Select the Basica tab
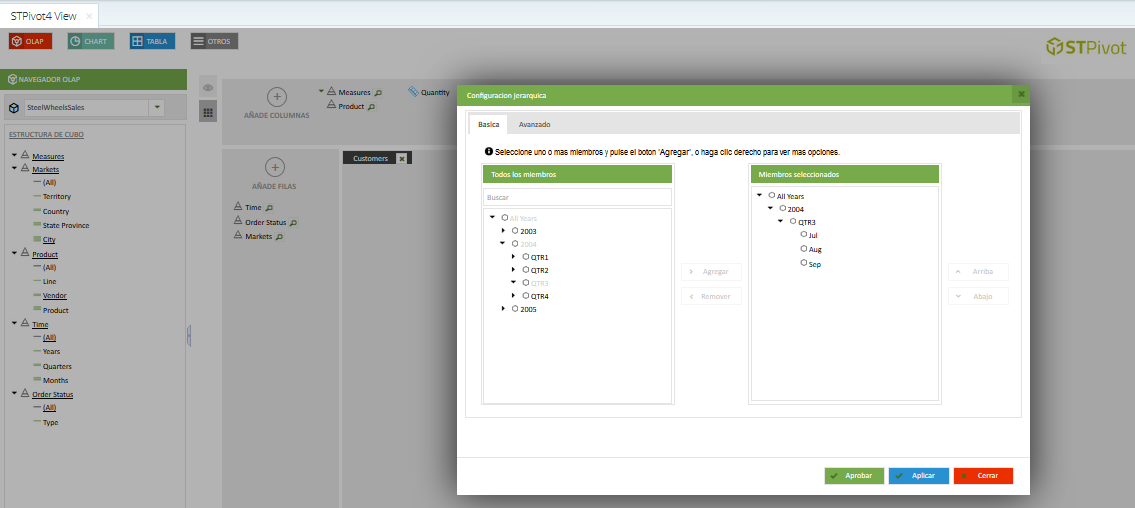The height and width of the screenshot is (508, 1135). coord(489,124)
